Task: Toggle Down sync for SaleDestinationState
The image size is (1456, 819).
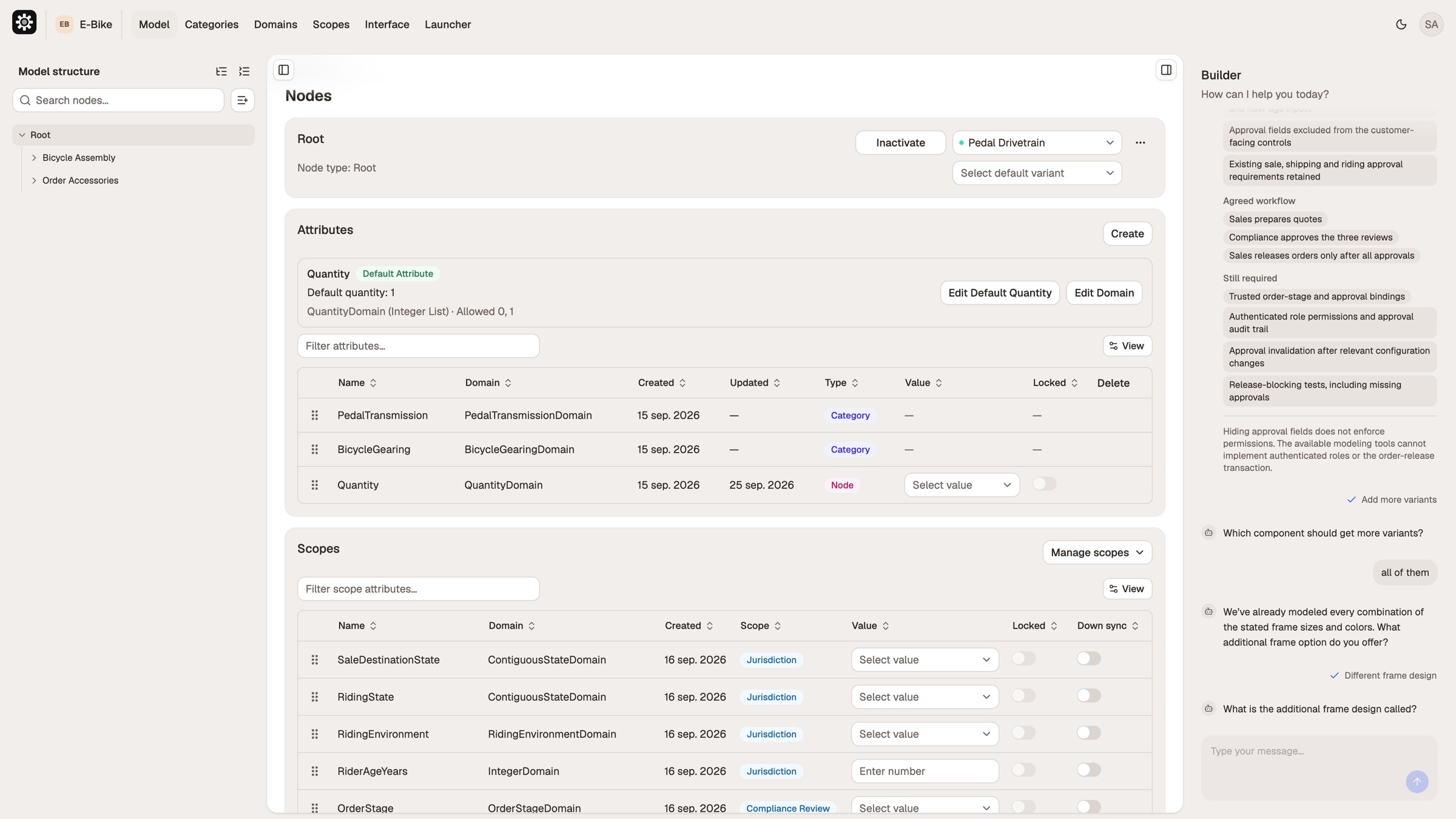Action: pyautogui.click(x=1089, y=658)
